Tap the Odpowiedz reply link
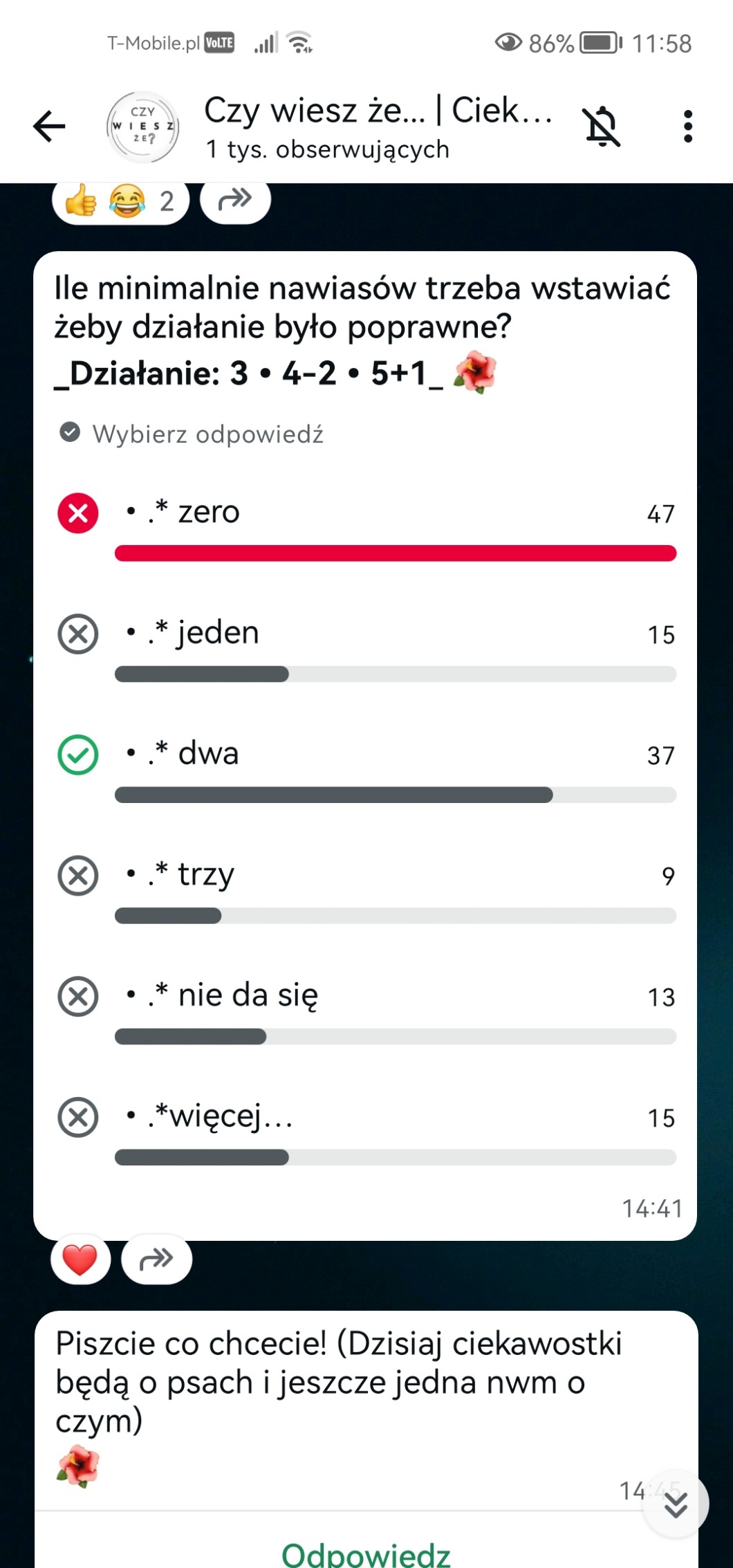This screenshot has width=733, height=1568. pyautogui.click(x=366, y=1553)
